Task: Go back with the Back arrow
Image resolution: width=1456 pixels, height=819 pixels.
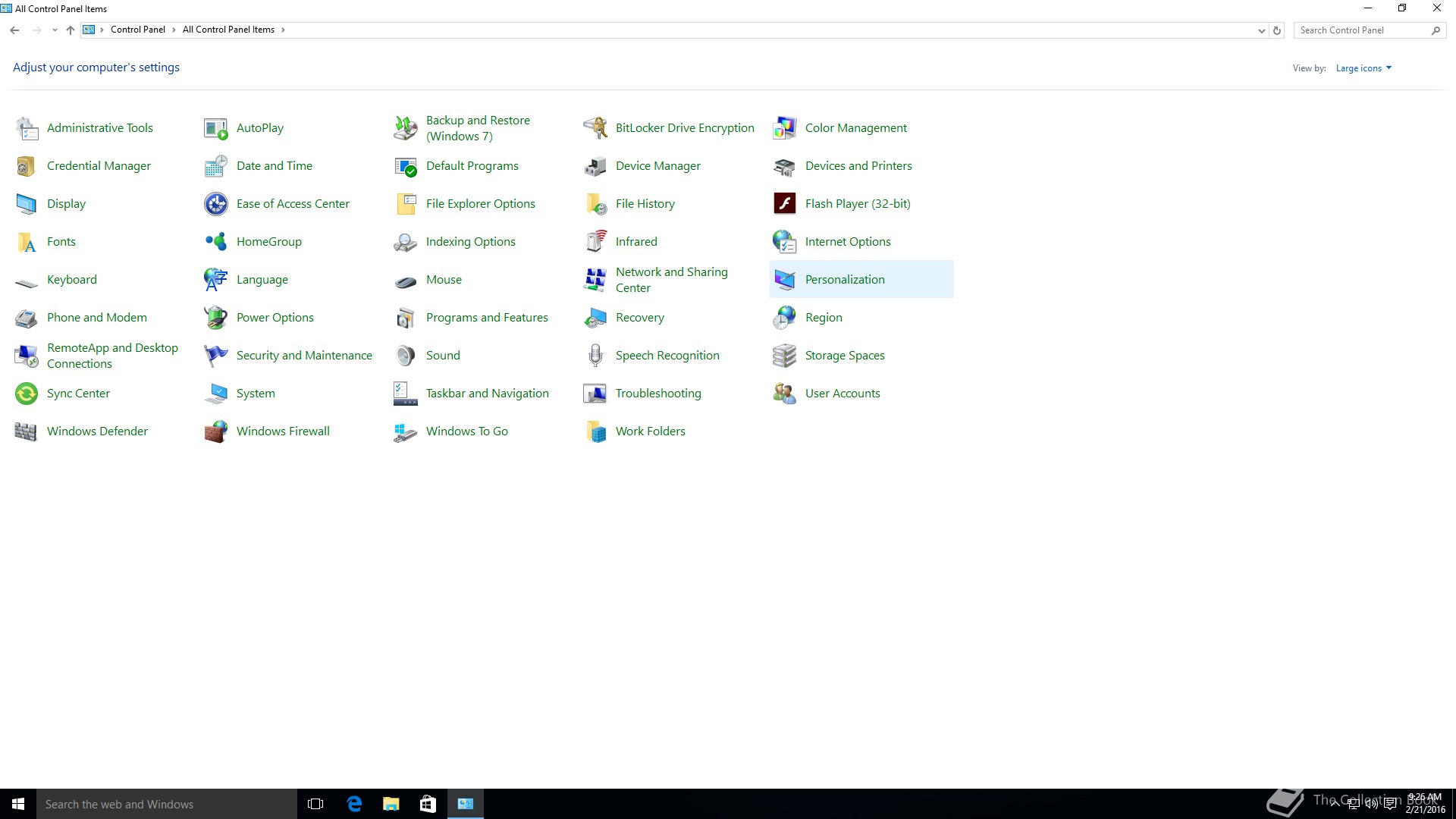Action: [x=14, y=30]
